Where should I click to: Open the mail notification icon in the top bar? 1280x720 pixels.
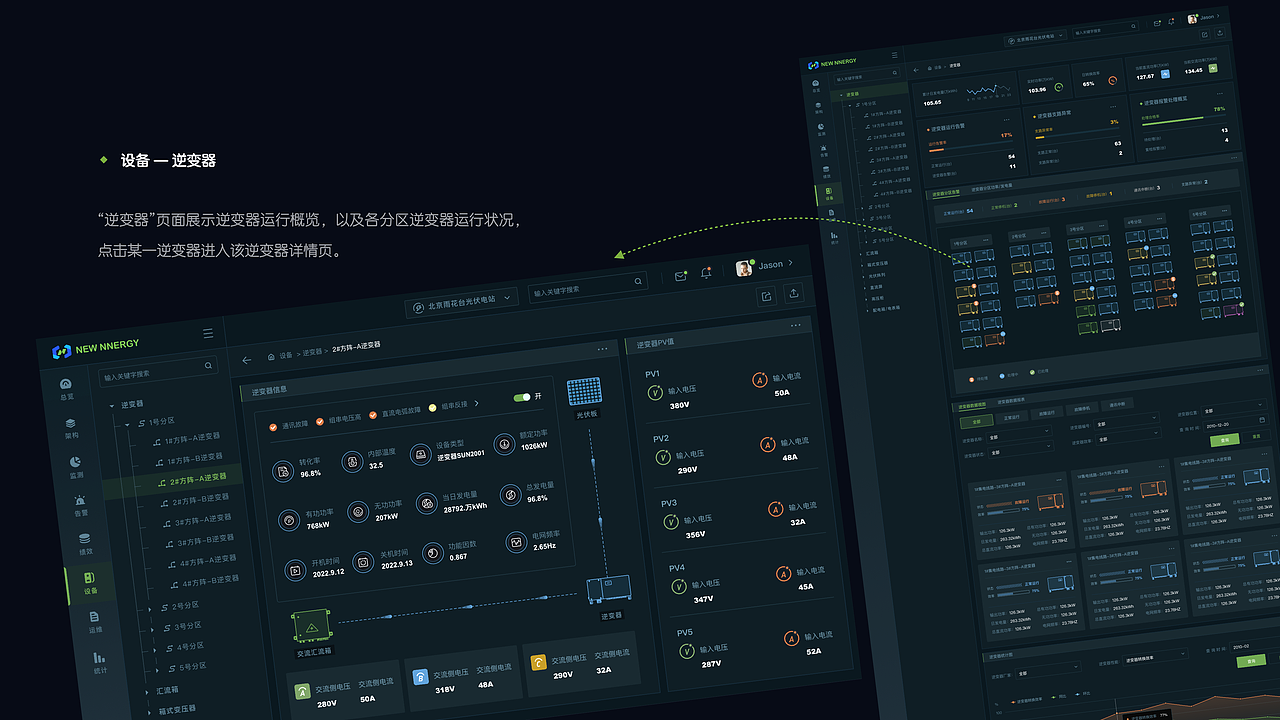click(x=679, y=276)
